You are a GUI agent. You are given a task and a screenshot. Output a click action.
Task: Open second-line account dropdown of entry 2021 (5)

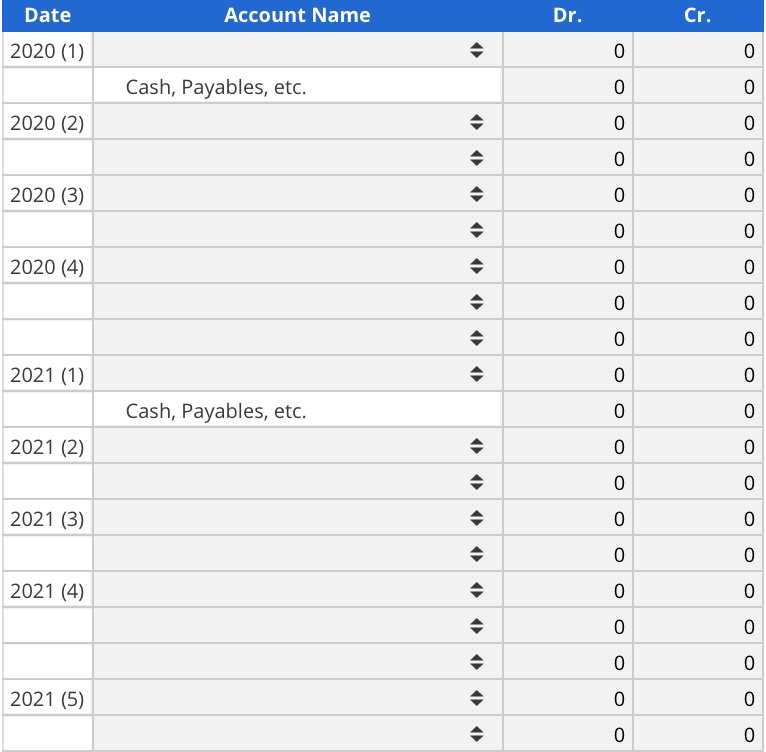[298, 734]
